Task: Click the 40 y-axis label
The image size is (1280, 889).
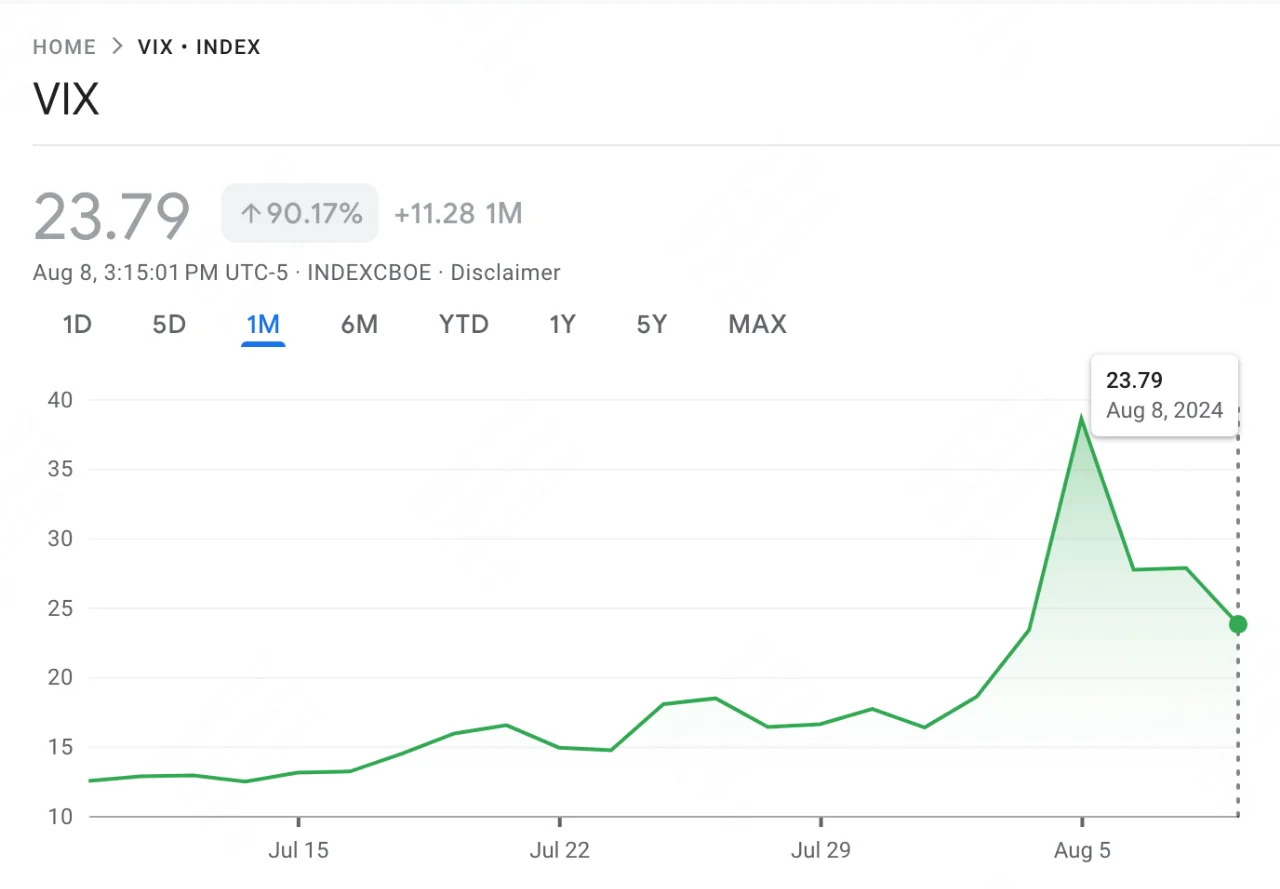Action: tap(60, 400)
